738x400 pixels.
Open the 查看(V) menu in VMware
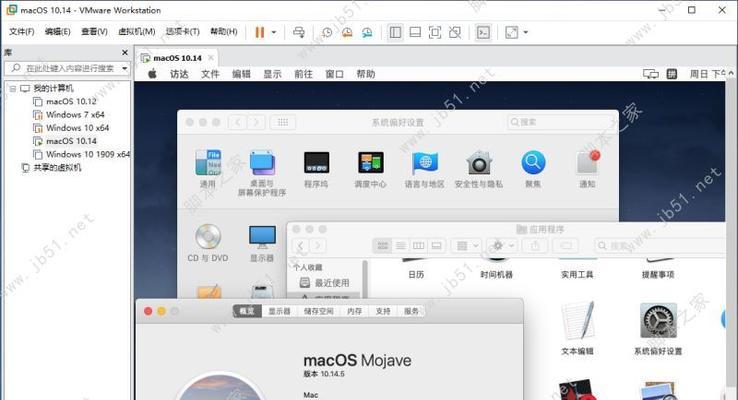tap(94, 32)
